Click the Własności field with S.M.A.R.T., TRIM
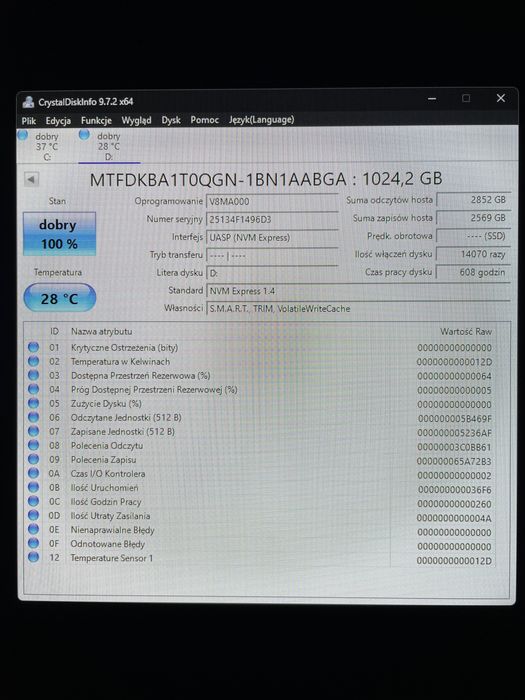 click(x=358, y=308)
